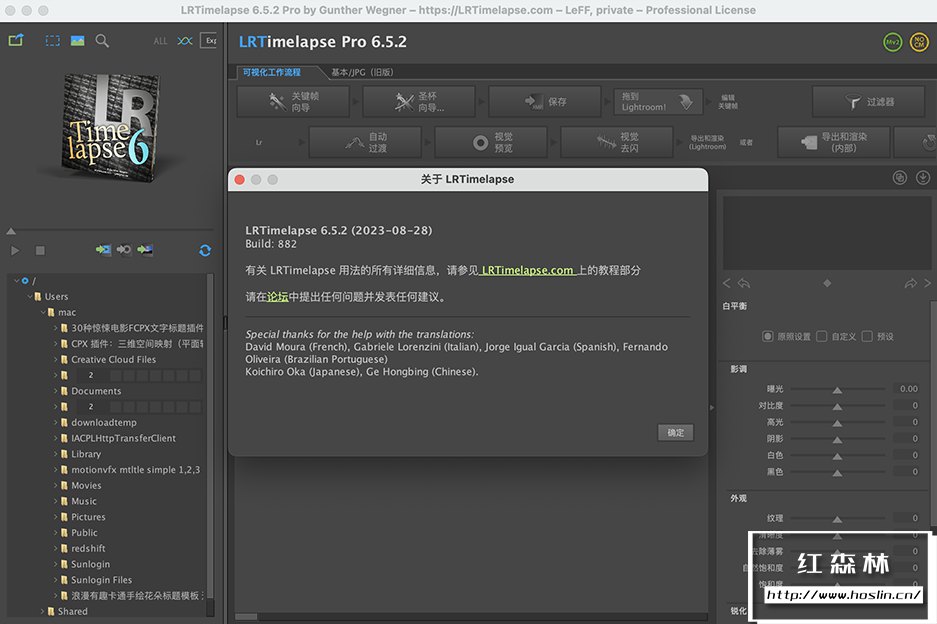Open the 圣杯向导 wizard button
The width and height of the screenshot is (937, 624).
click(419, 102)
